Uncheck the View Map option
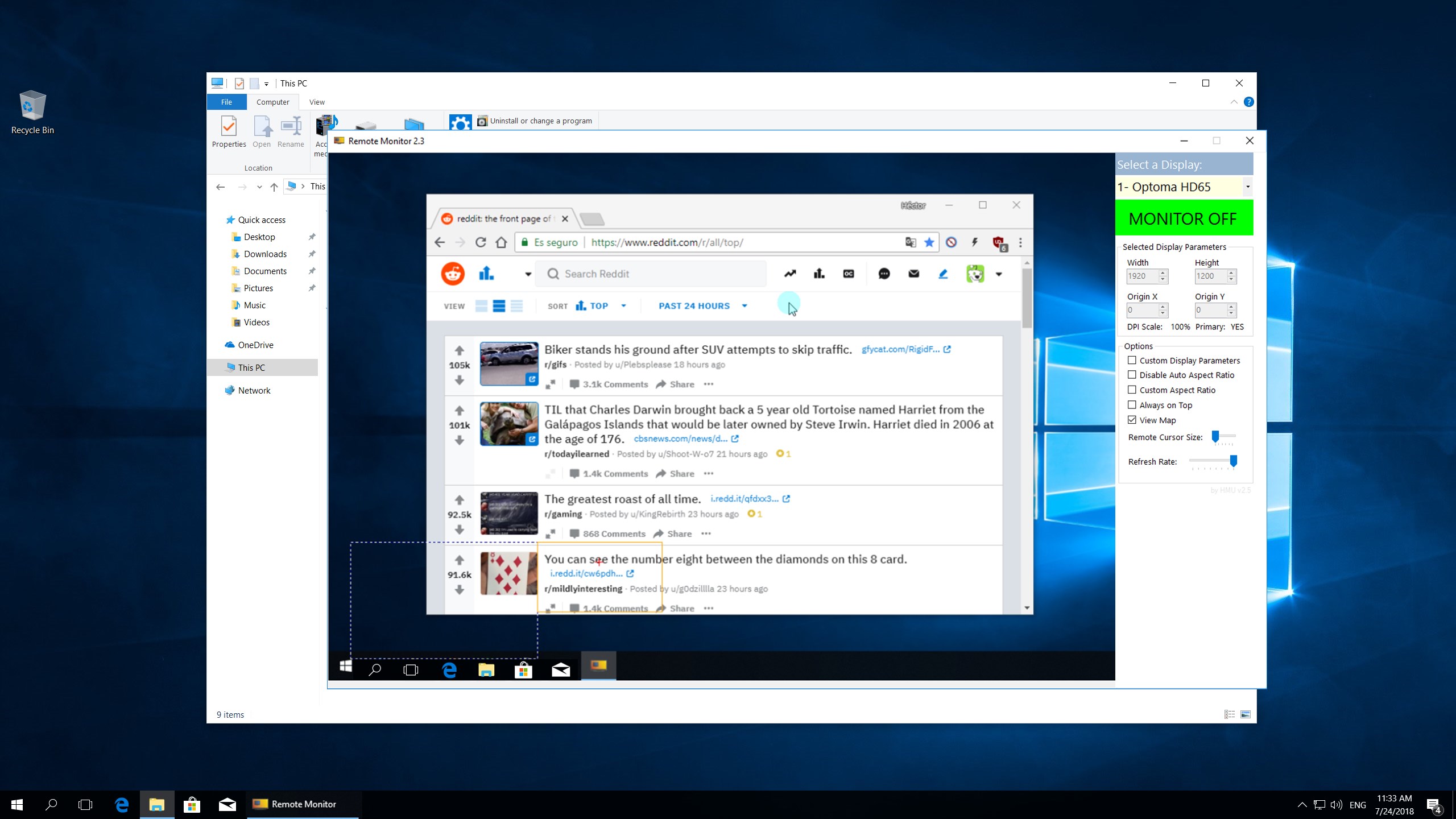The height and width of the screenshot is (819, 1456). [1132, 419]
